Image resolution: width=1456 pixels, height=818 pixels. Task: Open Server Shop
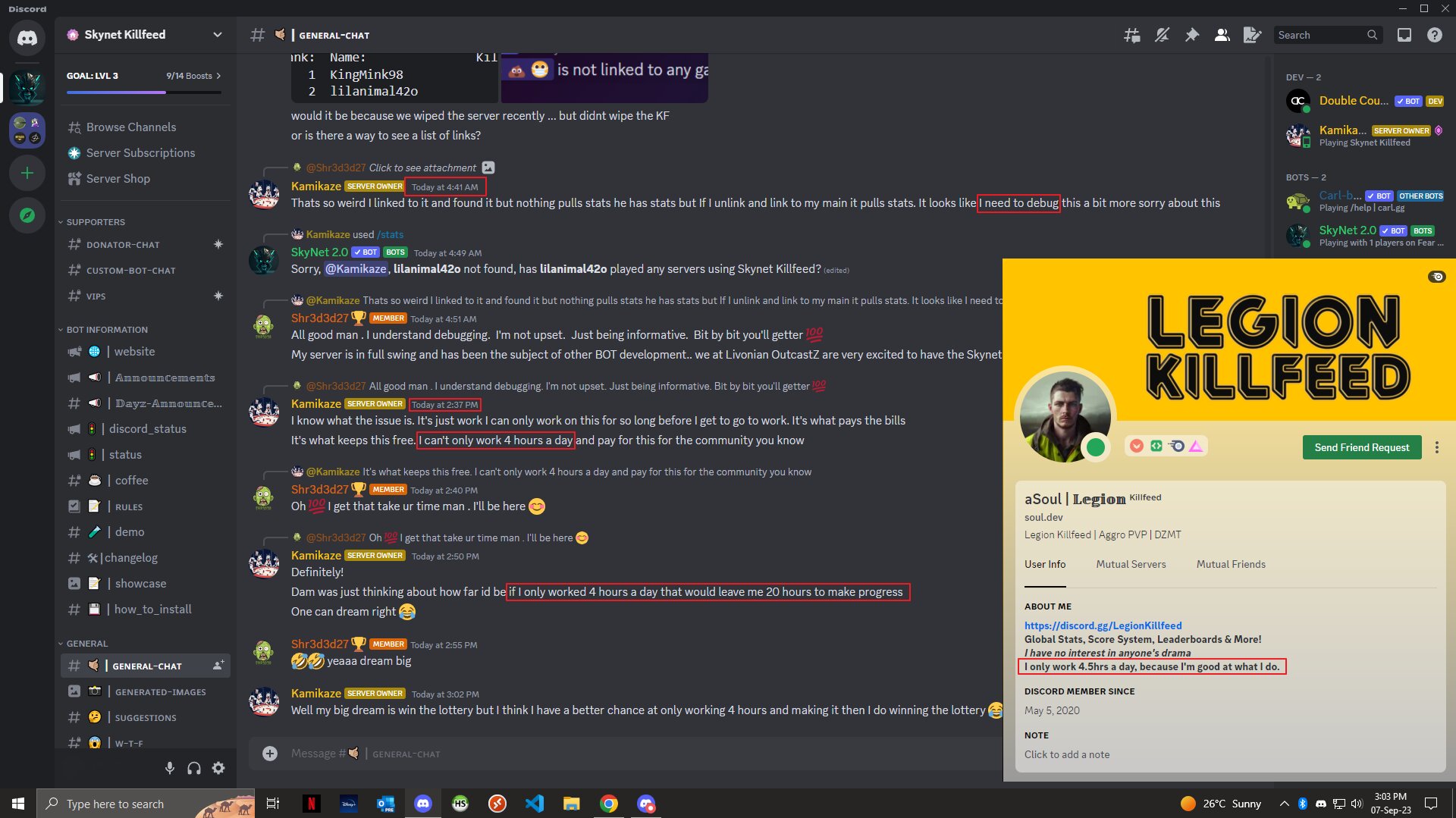tap(145, 179)
